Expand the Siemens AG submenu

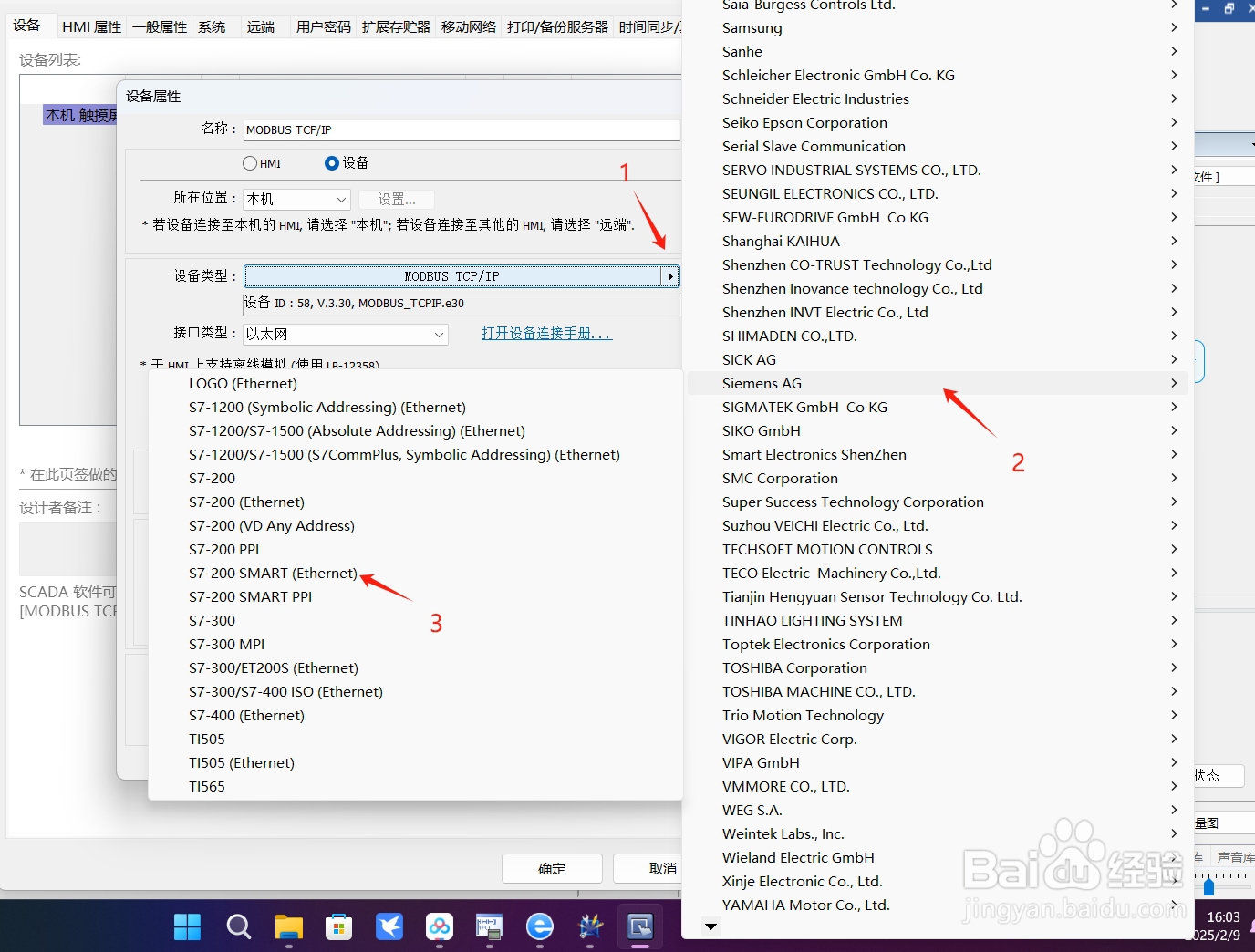[x=937, y=384]
